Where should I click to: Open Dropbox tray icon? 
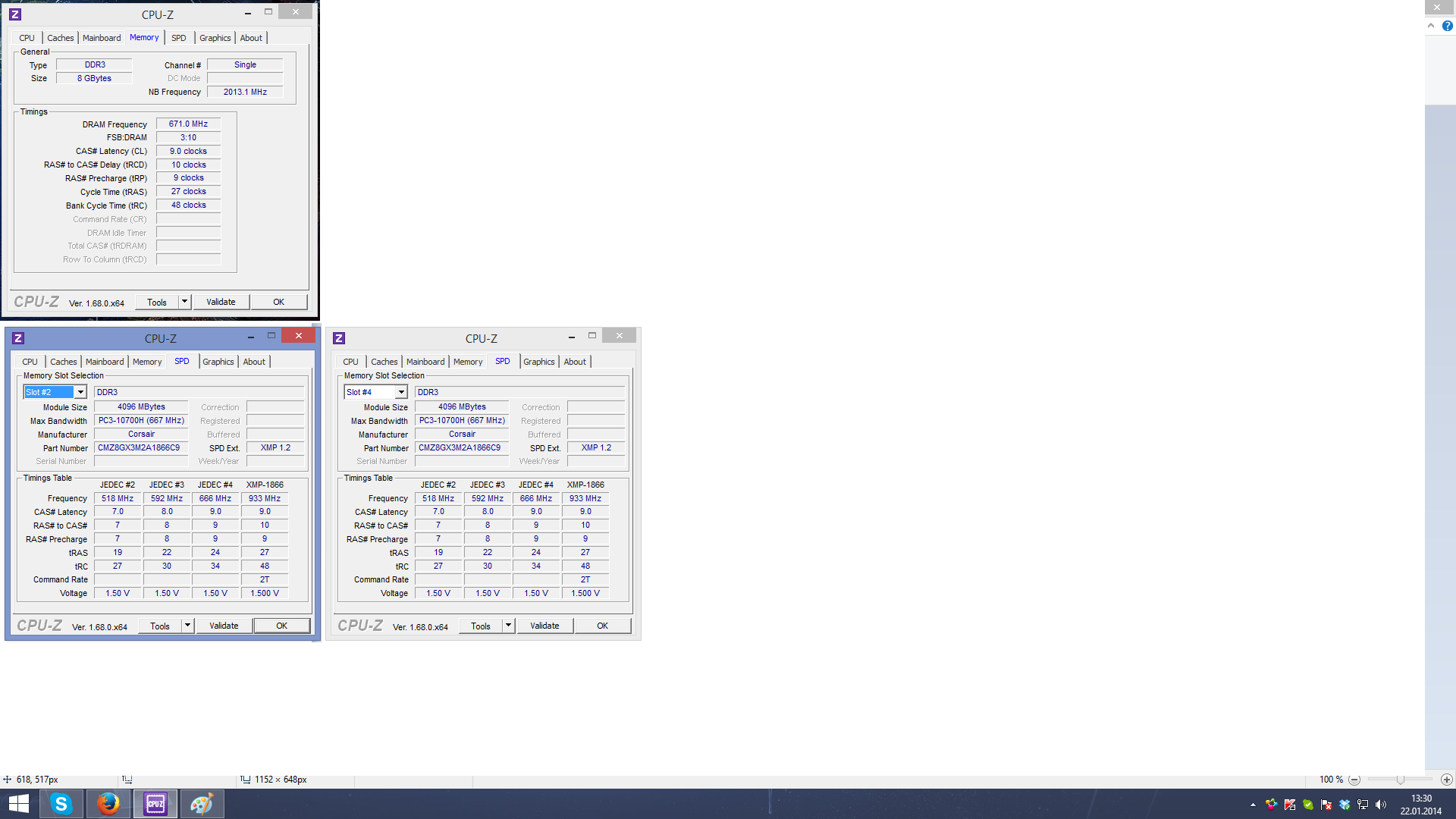tap(1345, 805)
